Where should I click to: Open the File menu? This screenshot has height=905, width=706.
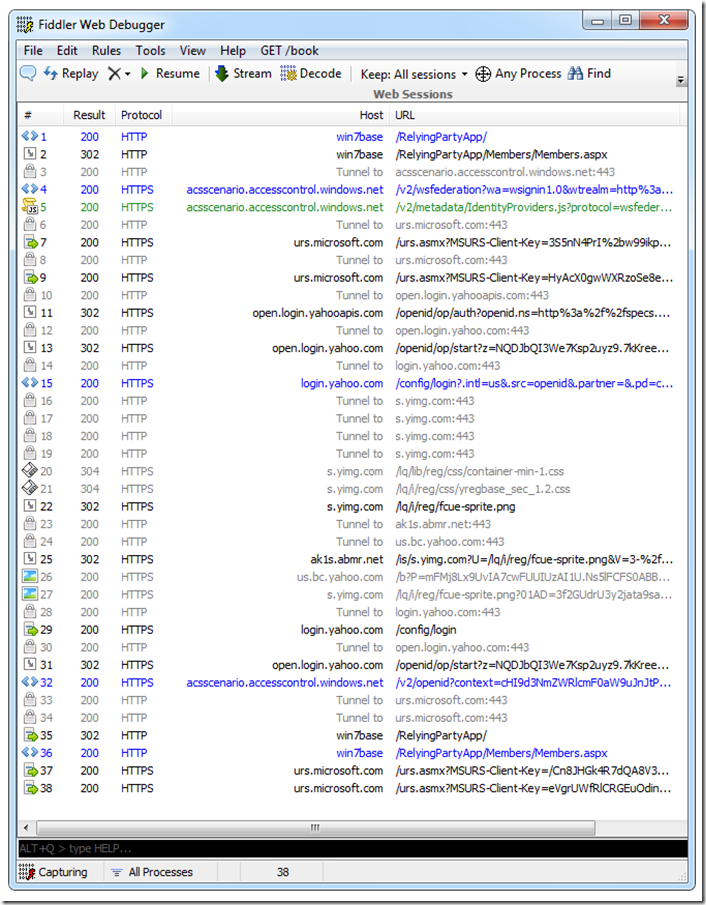coord(33,51)
